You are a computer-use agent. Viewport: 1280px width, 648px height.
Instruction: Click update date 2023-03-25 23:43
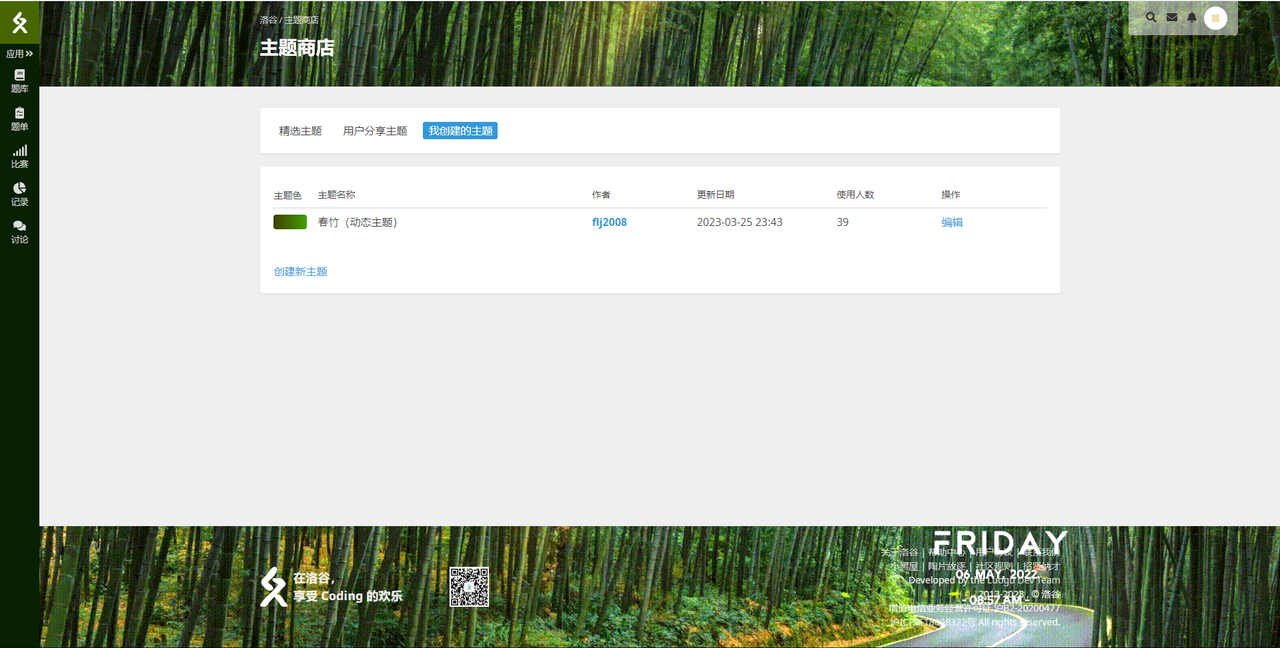(x=740, y=222)
